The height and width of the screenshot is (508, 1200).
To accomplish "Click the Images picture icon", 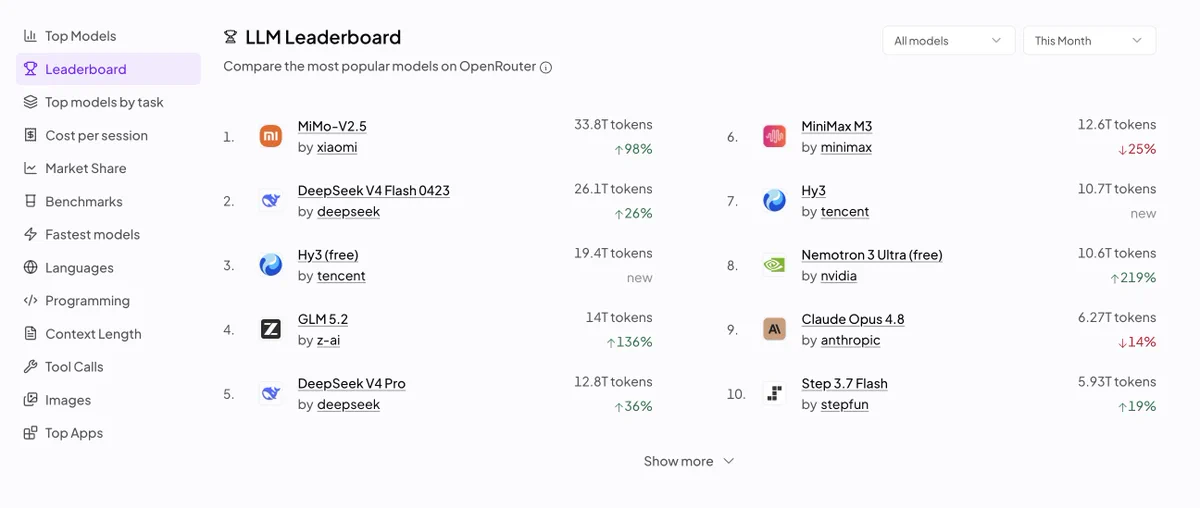I will 31,400.
